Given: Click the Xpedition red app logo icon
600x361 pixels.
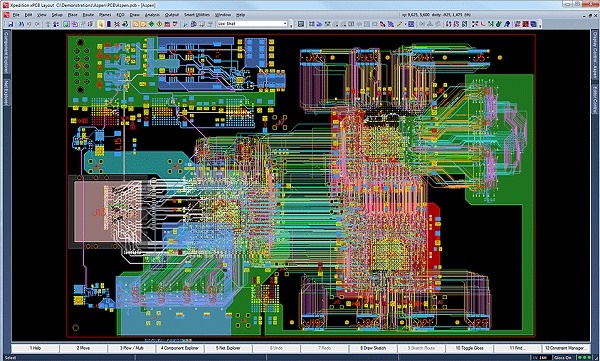Looking at the screenshot, I should point(6,5).
